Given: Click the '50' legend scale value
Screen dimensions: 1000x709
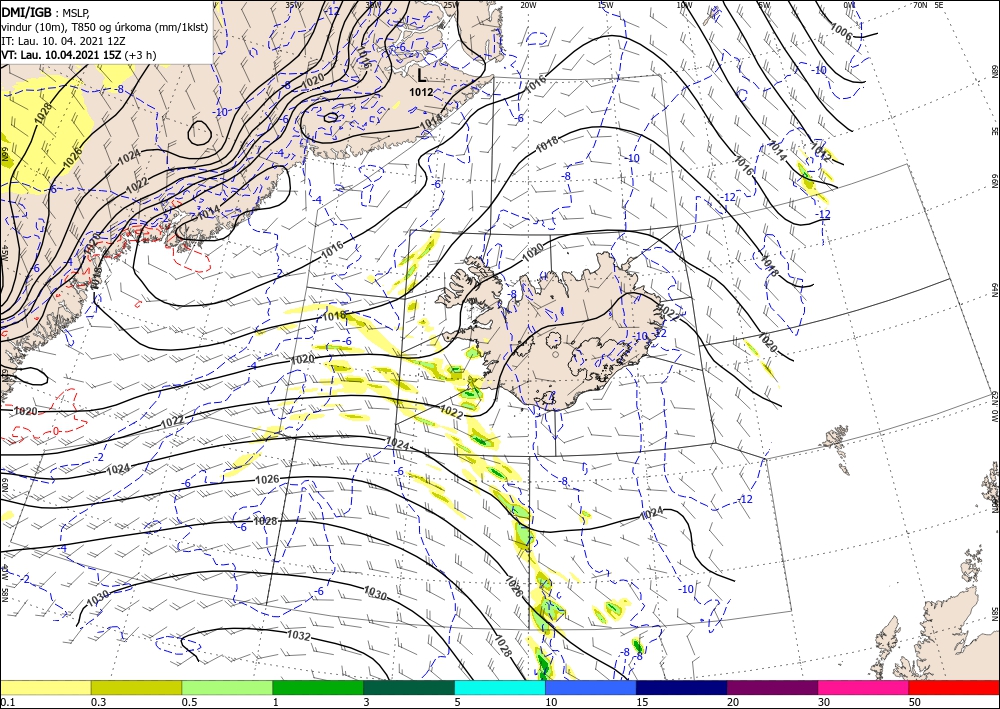Looking at the screenshot, I should pyautogui.click(x=915, y=702).
